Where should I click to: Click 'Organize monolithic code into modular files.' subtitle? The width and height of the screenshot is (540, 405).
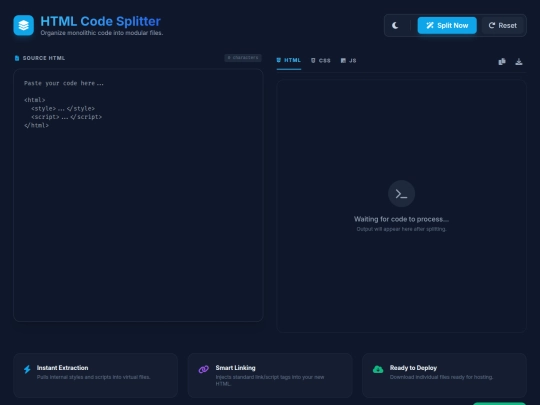(x=102, y=33)
